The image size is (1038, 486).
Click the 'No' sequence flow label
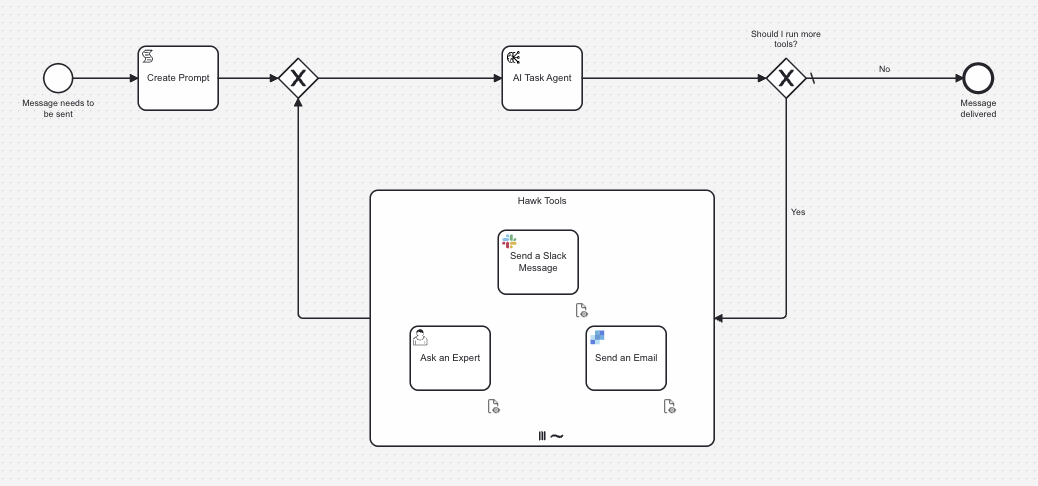884,69
